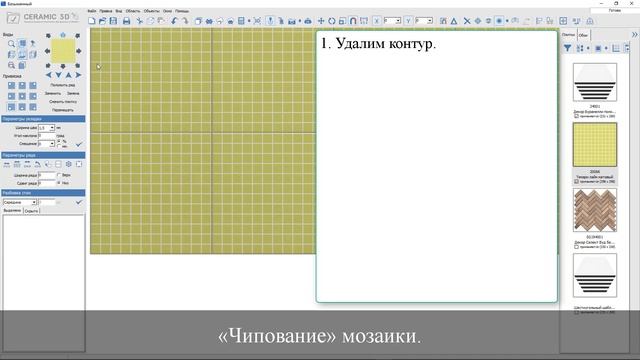
Task: Collapse the Параметры ряда section header
Action: [x=43, y=155]
